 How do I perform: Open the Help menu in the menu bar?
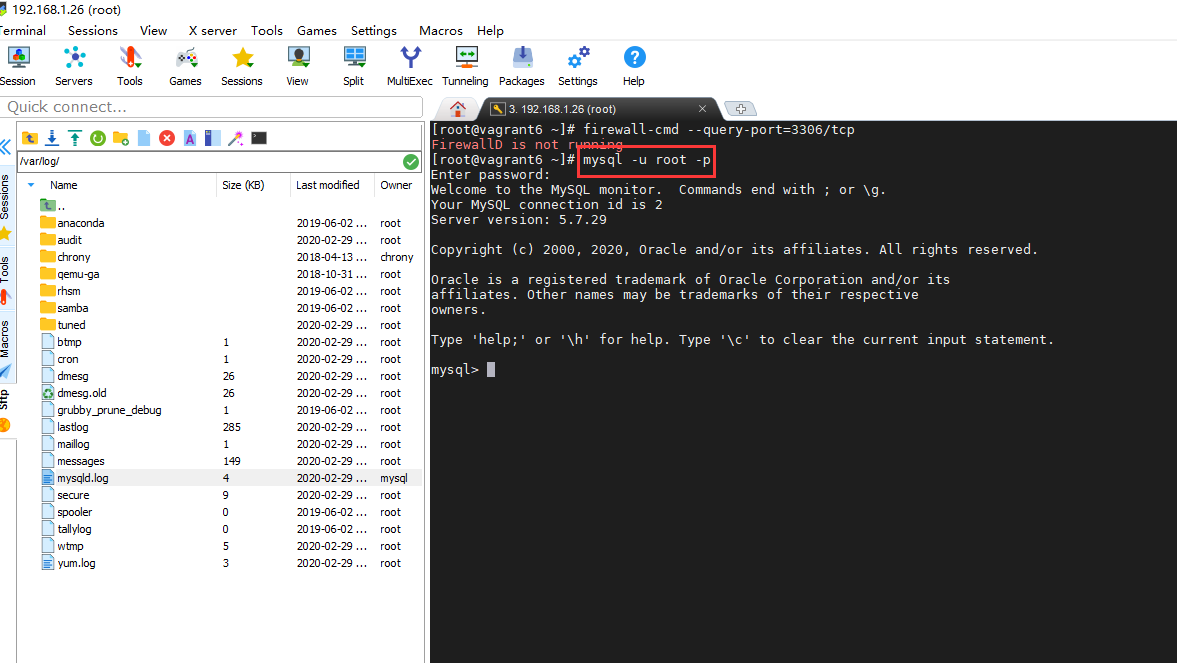(x=490, y=31)
